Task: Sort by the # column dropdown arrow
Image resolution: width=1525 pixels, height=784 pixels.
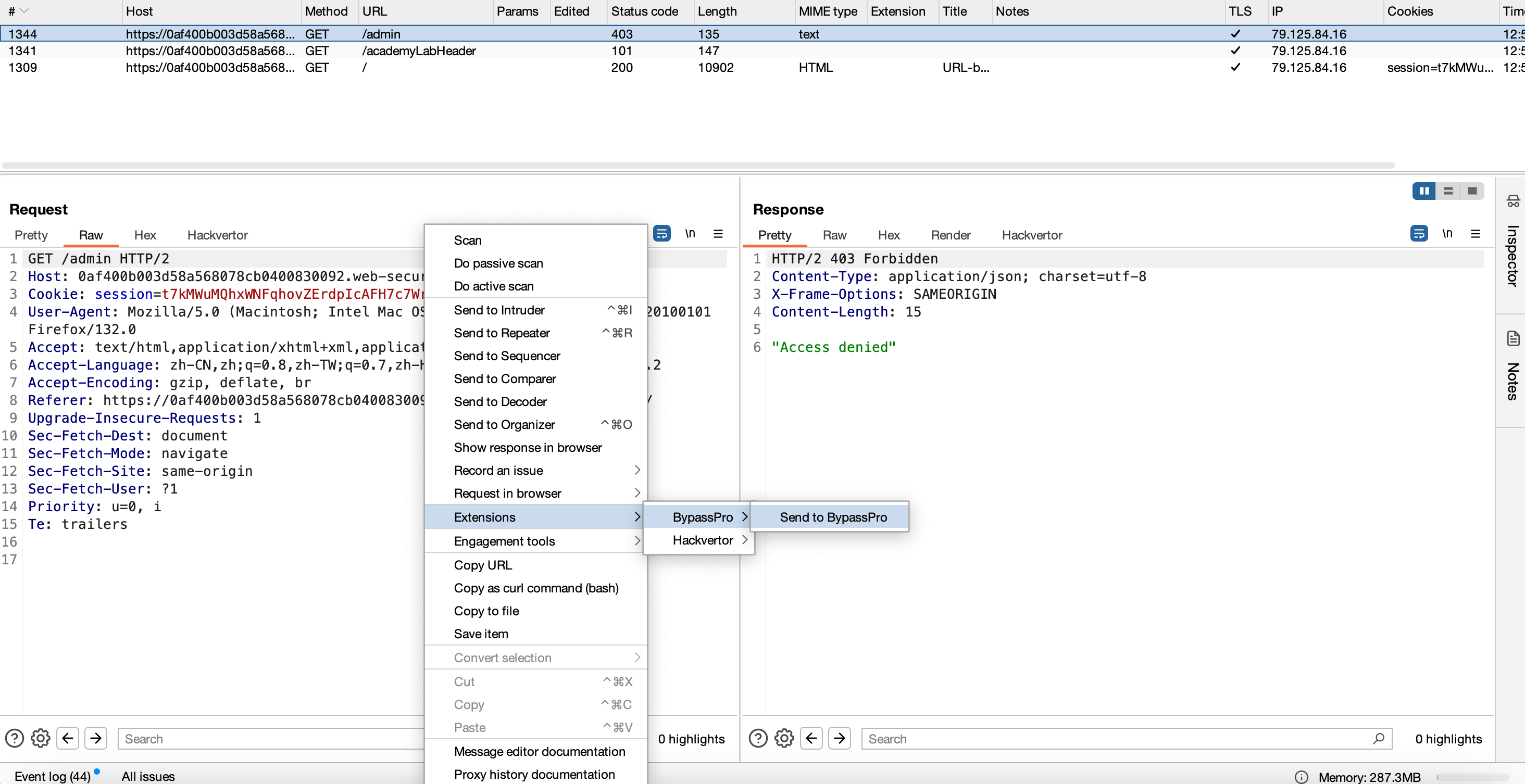Action: (x=24, y=10)
